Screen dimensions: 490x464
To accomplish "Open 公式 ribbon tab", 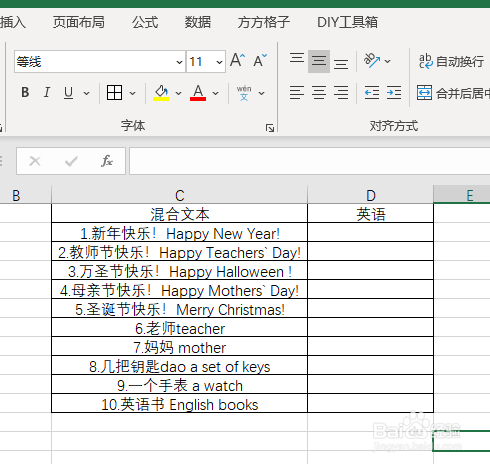I will click(x=145, y=22).
